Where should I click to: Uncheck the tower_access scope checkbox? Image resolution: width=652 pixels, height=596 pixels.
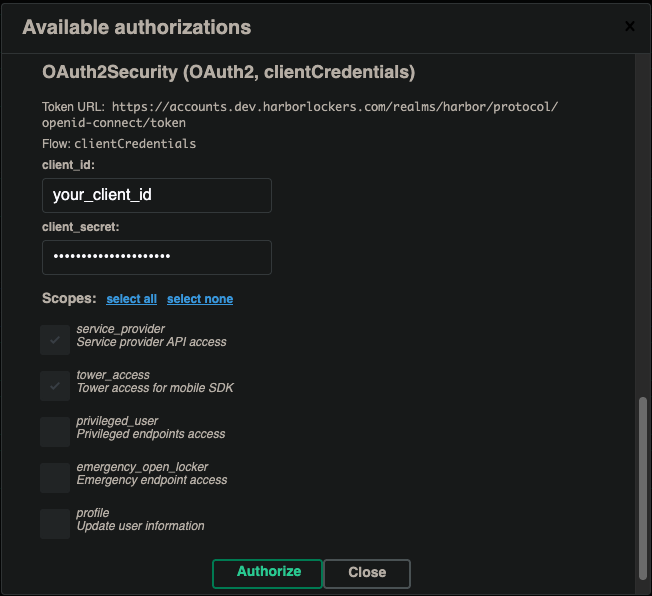55,386
